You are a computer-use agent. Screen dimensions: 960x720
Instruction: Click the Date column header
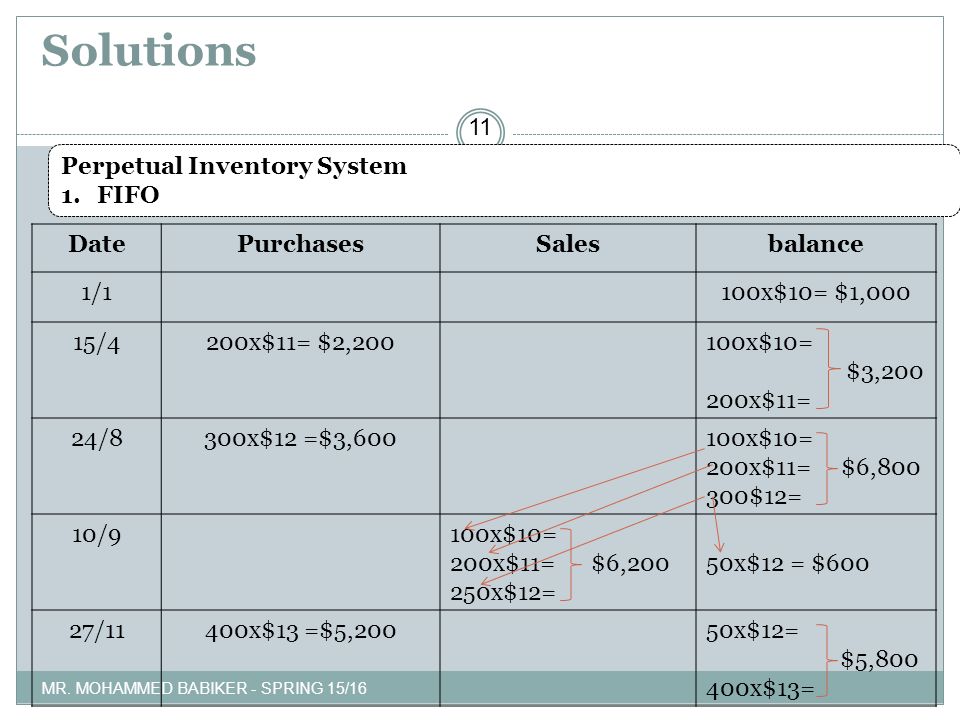click(x=97, y=244)
